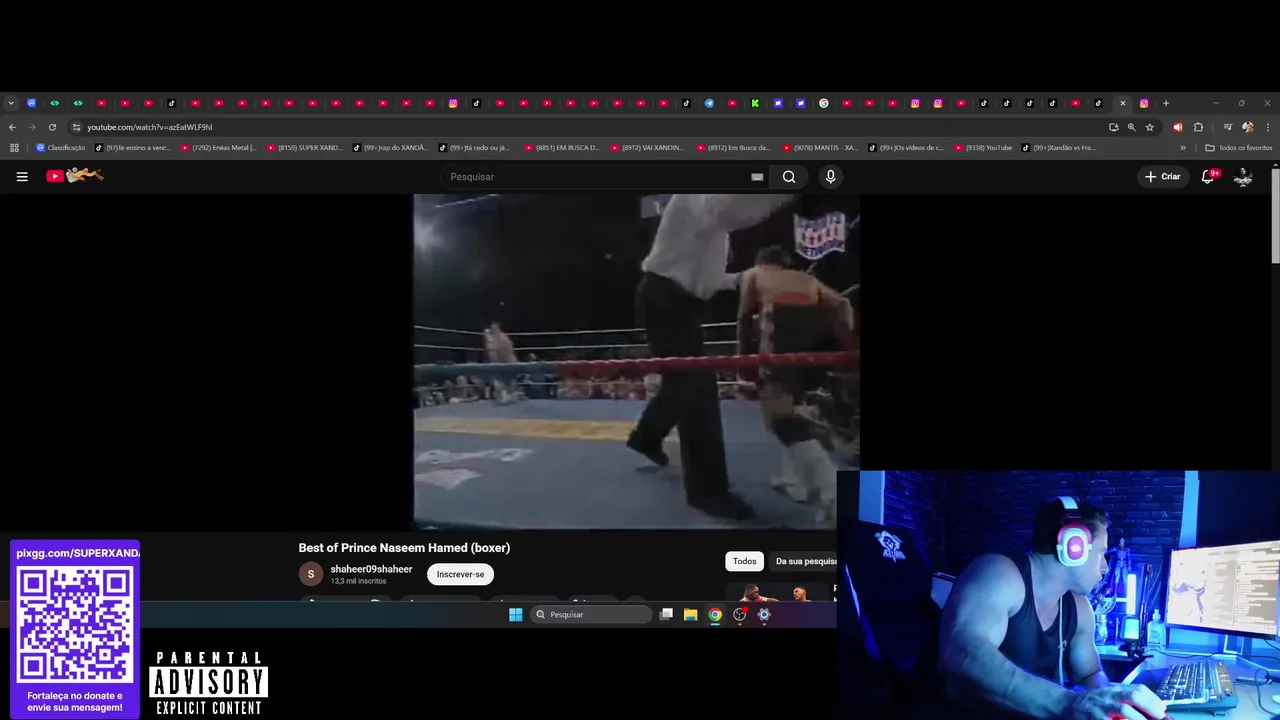Select the youtube.com URL in the address bar
This screenshot has width=1280, height=720.
click(149, 127)
